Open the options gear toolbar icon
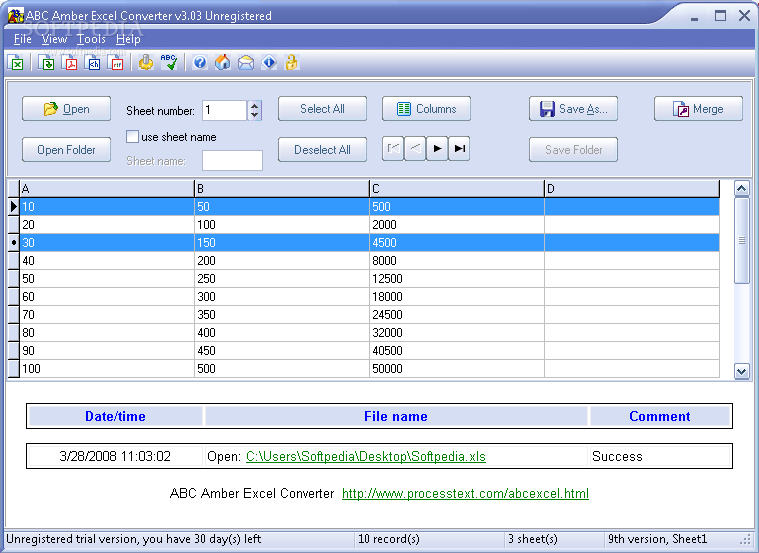 click(146, 62)
